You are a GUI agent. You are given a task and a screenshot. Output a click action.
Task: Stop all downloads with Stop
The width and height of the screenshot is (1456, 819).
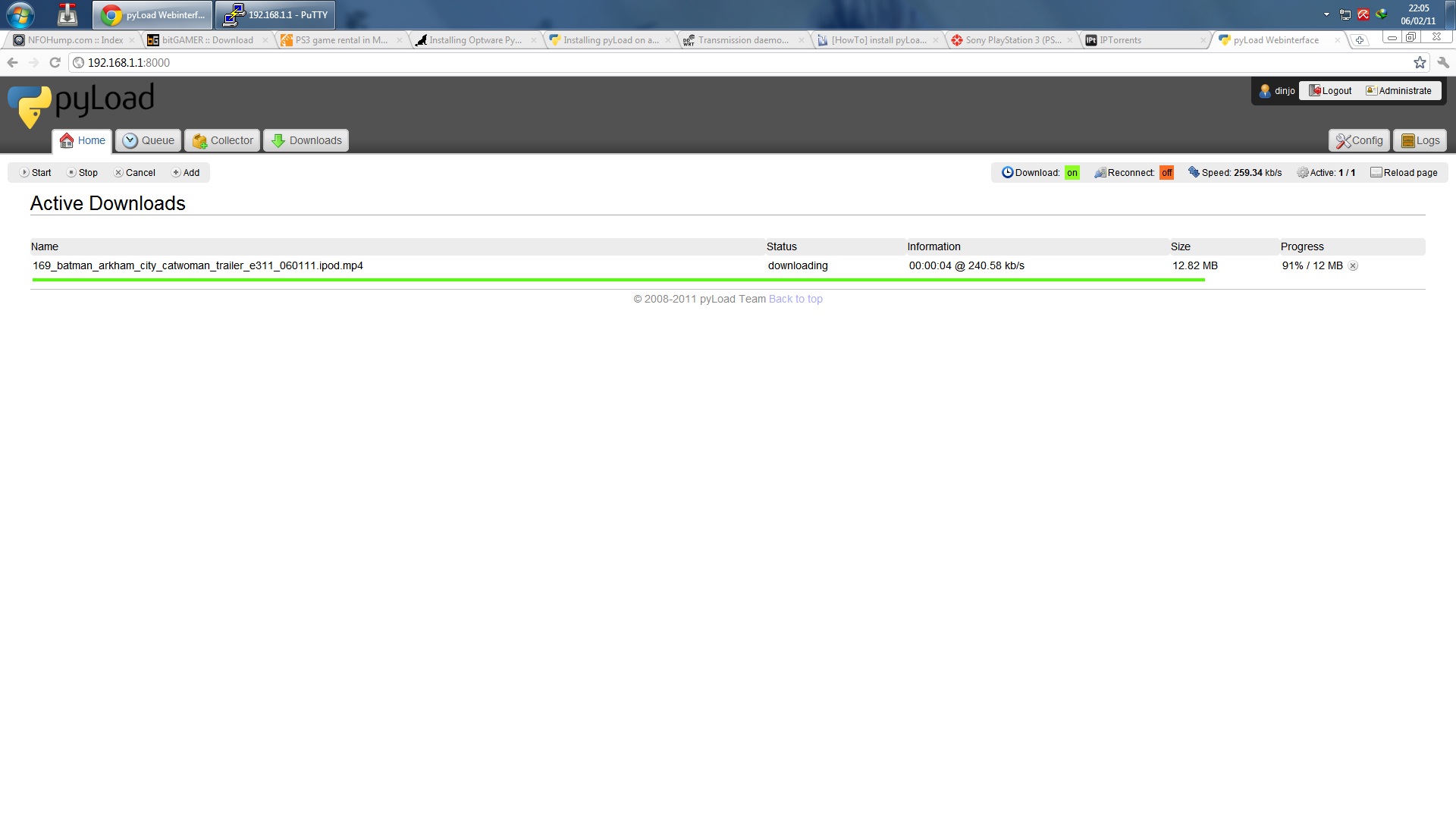[x=83, y=173]
